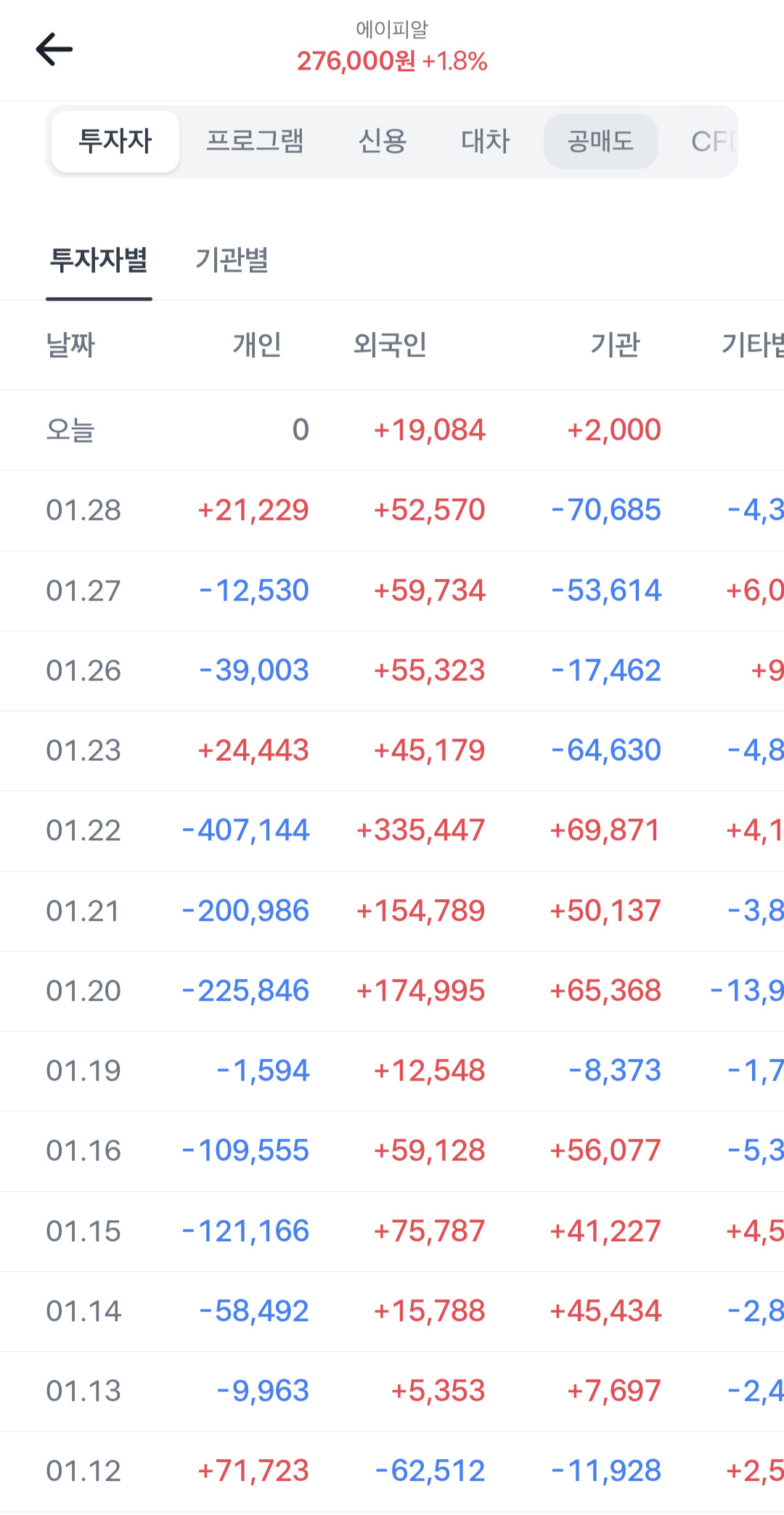Tap foreign value +335,447 on 01.22
784x1515 pixels.
pyautogui.click(x=420, y=830)
